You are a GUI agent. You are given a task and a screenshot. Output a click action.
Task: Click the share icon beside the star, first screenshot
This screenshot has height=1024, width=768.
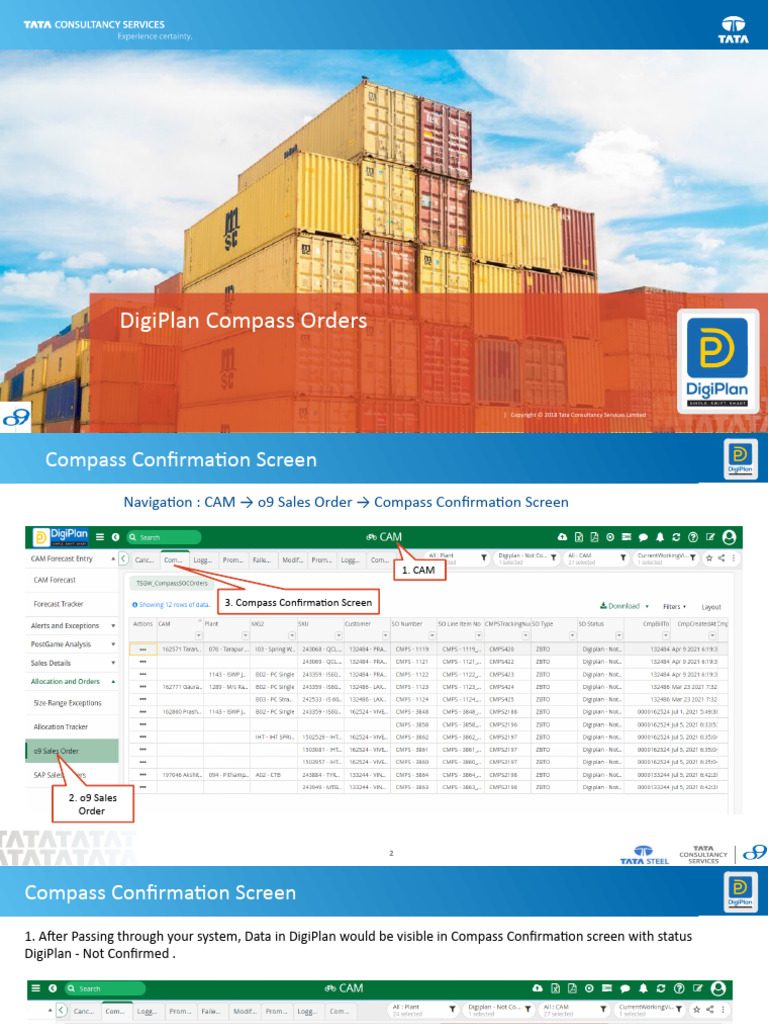tap(722, 558)
